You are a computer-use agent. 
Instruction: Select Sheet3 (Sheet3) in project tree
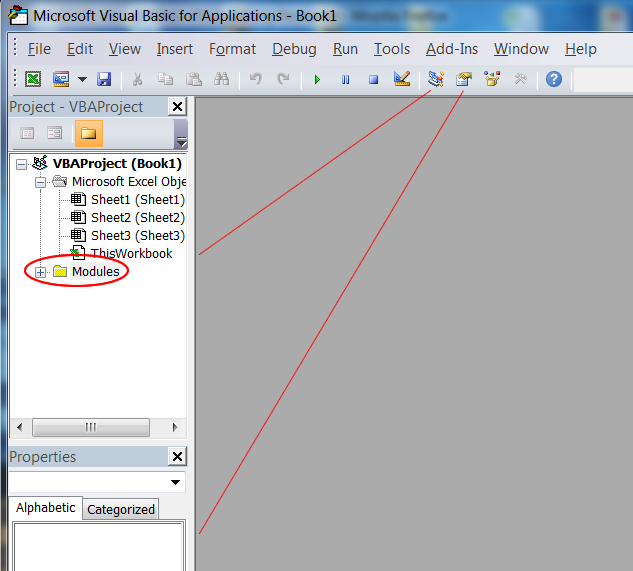[138, 235]
